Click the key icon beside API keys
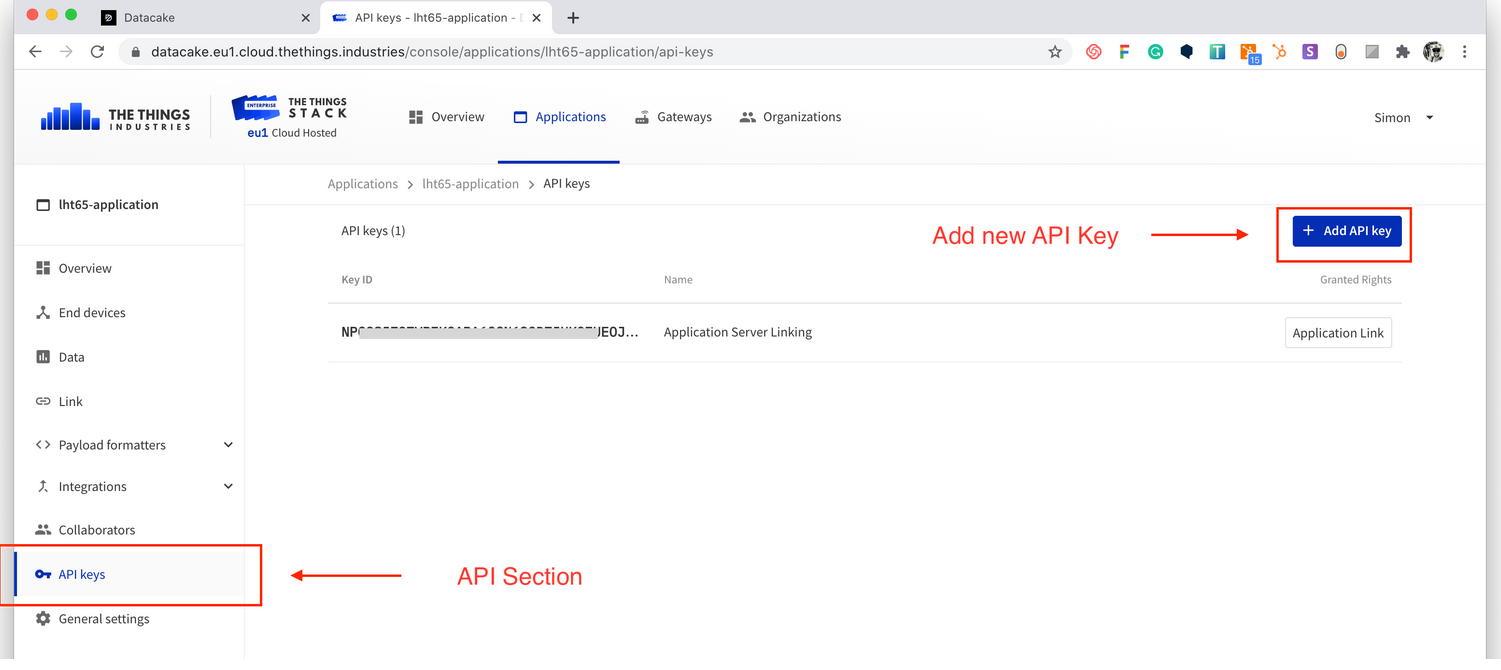Image resolution: width=1501 pixels, height=670 pixels. (x=43, y=574)
